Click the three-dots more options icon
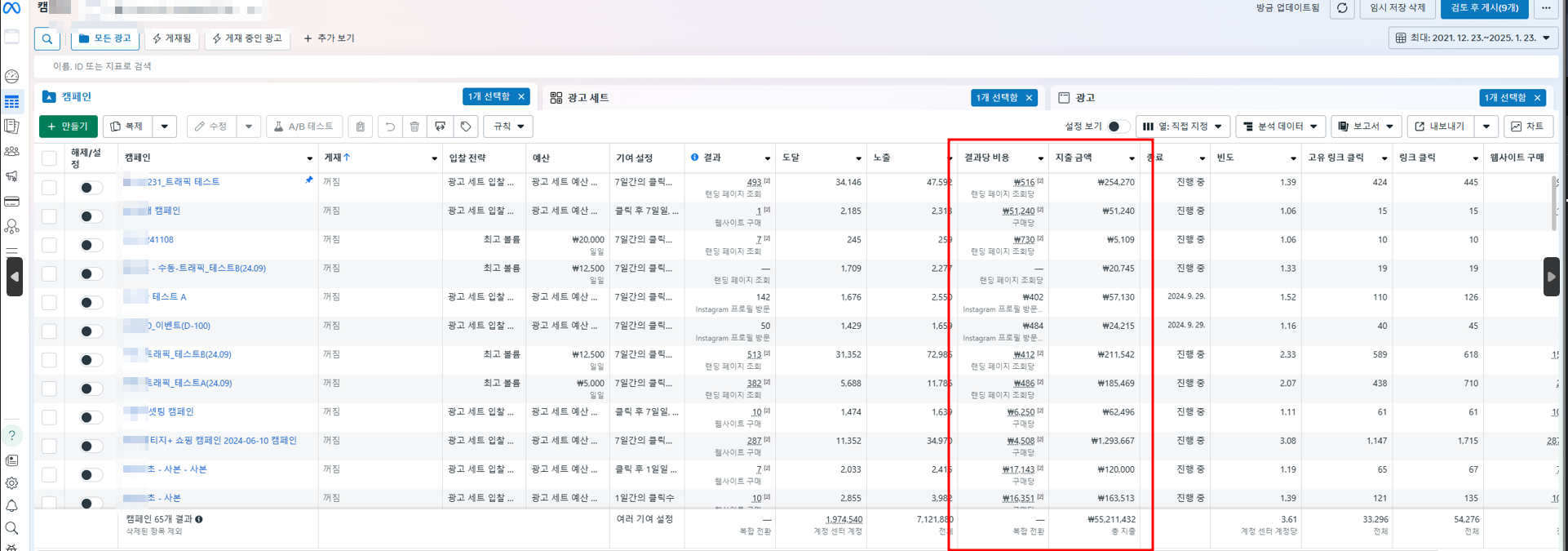The image size is (1568, 551). click(x=1546, y=8)
